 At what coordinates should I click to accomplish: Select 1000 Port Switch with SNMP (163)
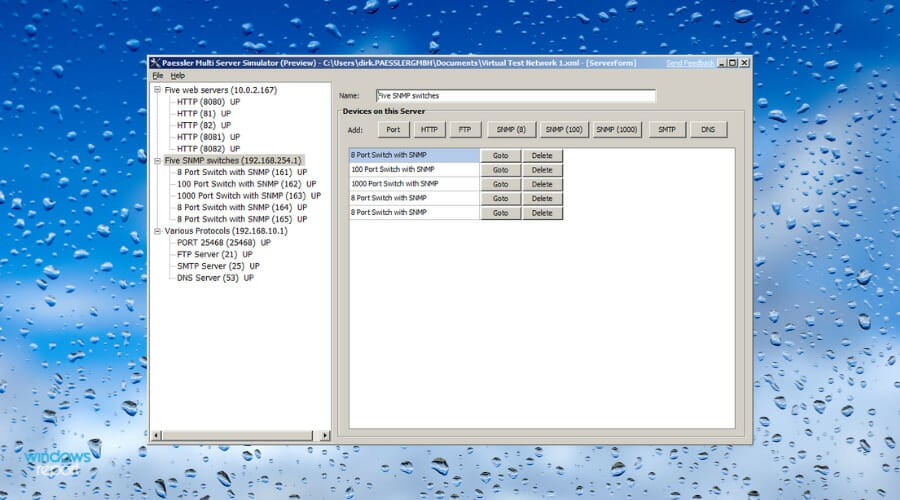pos(249,196)
